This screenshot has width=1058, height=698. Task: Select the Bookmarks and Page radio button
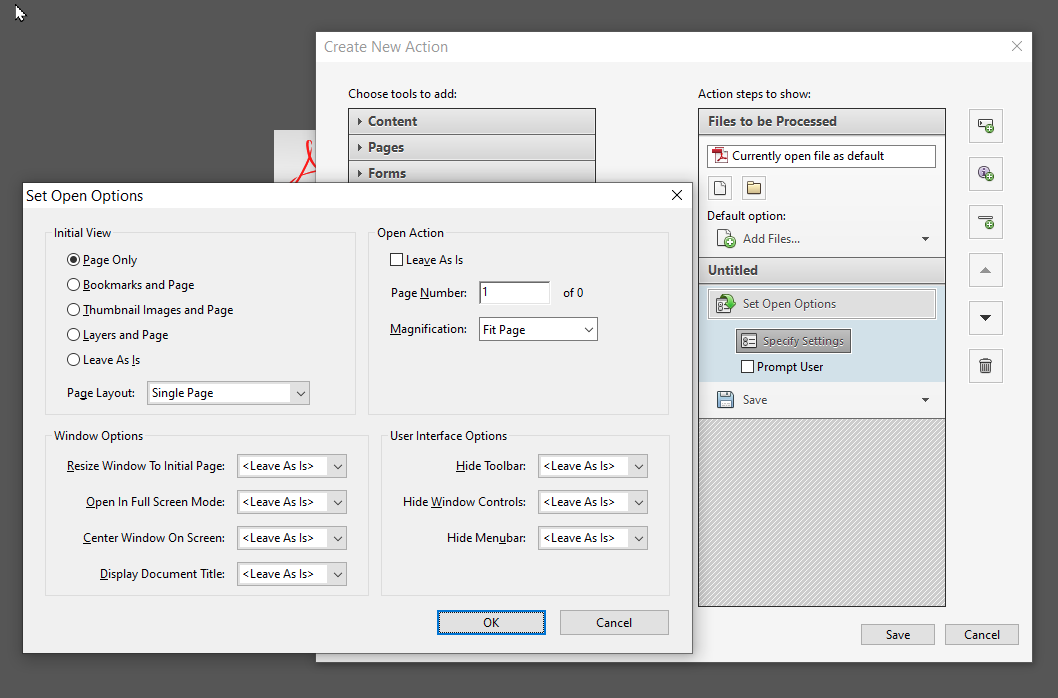click(73, 284)
